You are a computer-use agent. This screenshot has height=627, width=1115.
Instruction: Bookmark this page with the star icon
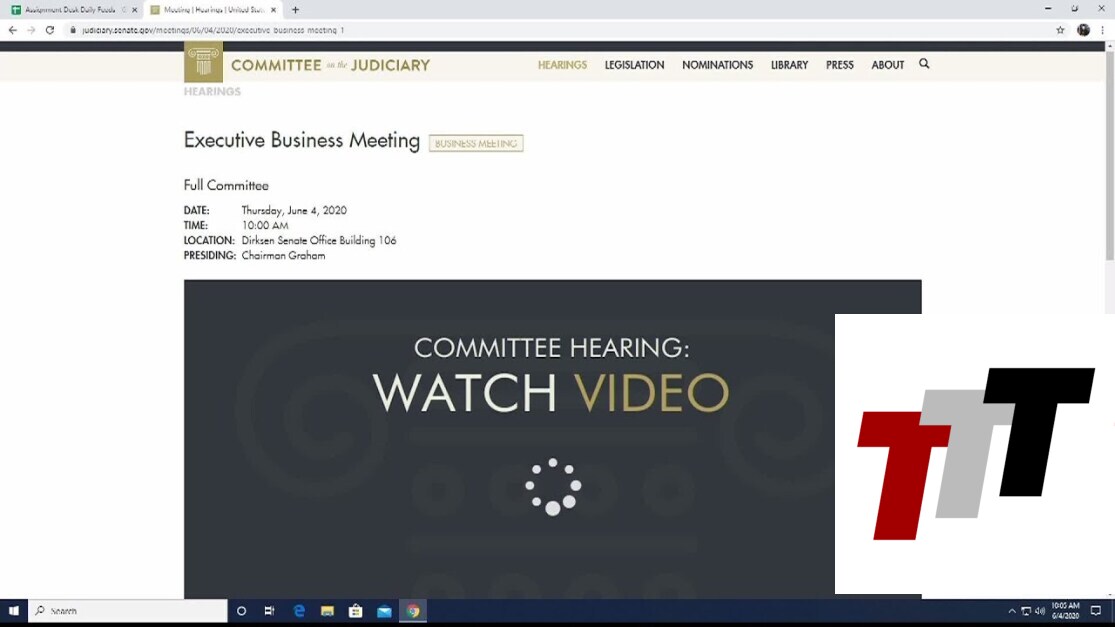coord(1060,30)
